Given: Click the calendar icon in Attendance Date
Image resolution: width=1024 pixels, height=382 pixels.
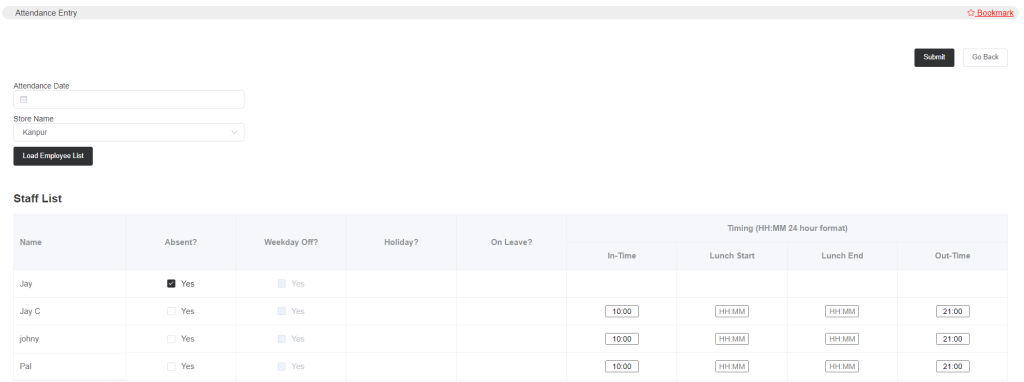Looking at the screenshot, I should [x=24, y=99].
